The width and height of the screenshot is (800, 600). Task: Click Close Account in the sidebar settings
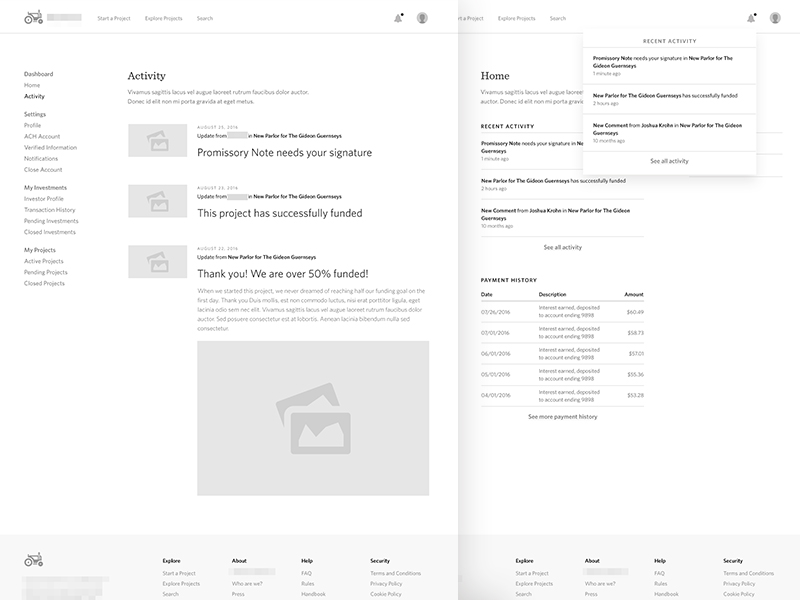43,169
